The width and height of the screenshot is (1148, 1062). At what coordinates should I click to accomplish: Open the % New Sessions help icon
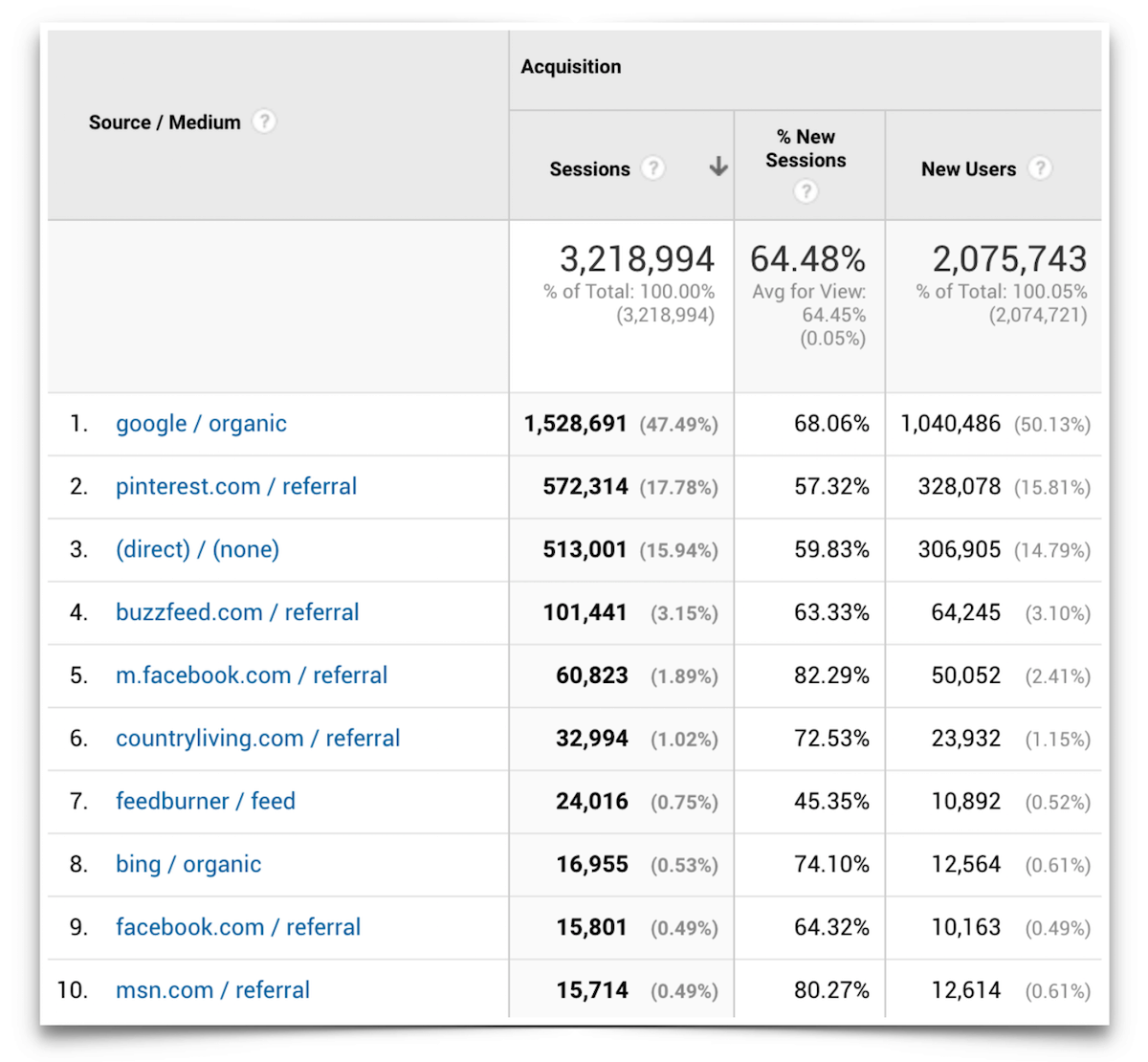click(x=806, y=191)
